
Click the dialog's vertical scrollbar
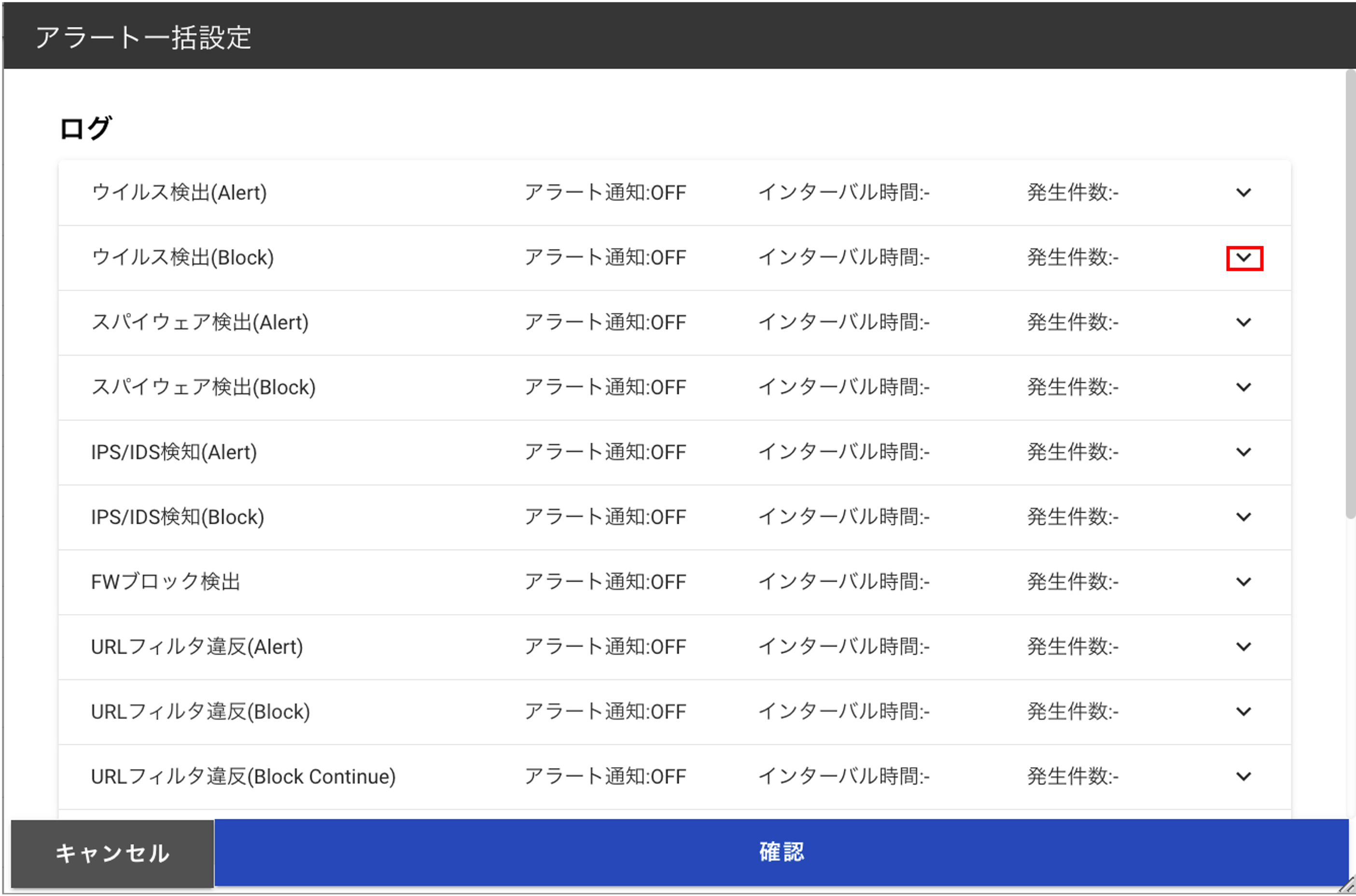point(1350,294)
